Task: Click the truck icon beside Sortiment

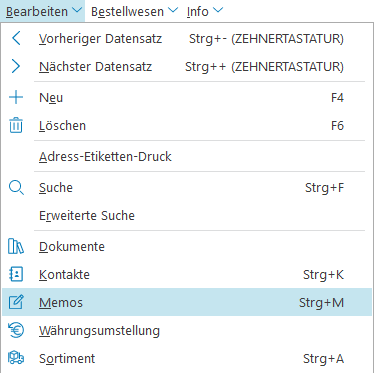Action: [x=16, y=358]
